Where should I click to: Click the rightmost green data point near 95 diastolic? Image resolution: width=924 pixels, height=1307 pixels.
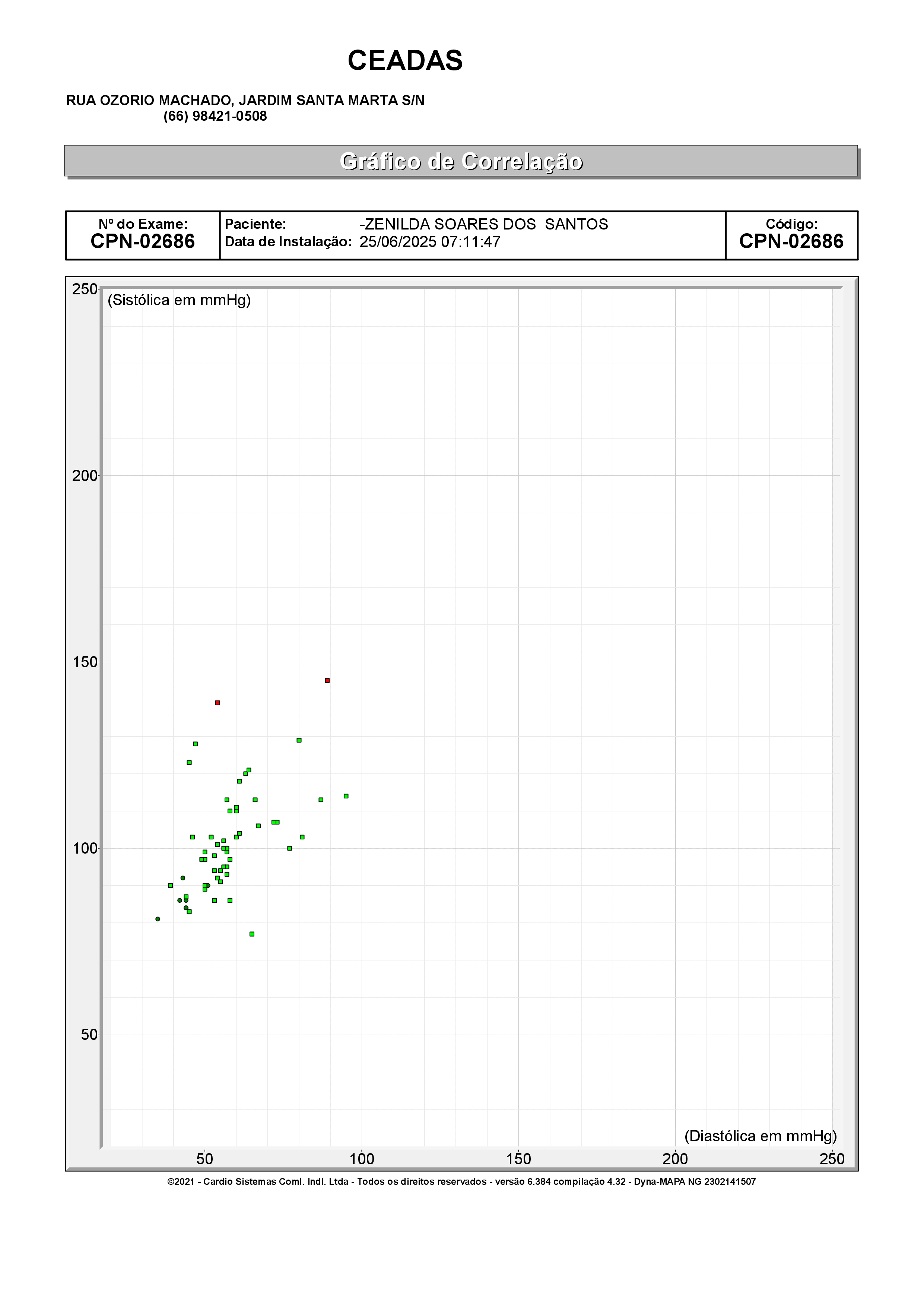pos(346,796)
